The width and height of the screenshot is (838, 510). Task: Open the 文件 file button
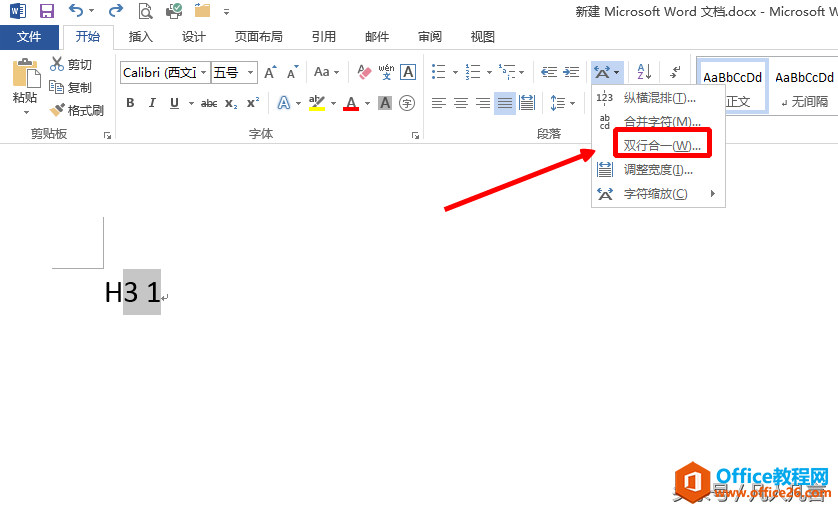[x=29, y=37]
